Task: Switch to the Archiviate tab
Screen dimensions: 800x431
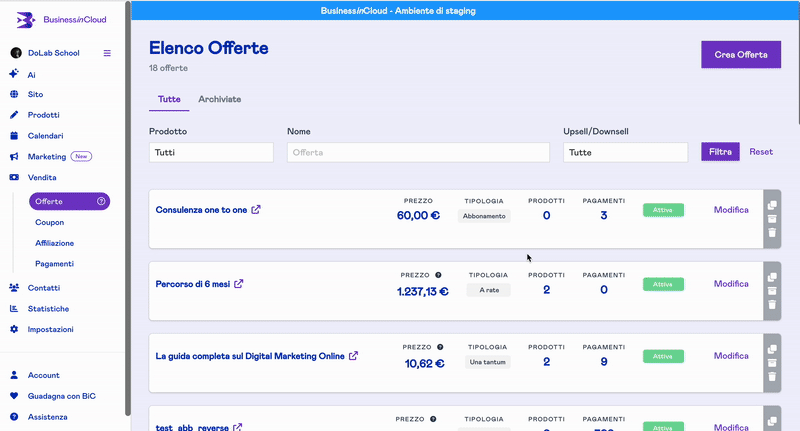Action: coord(219,100)
